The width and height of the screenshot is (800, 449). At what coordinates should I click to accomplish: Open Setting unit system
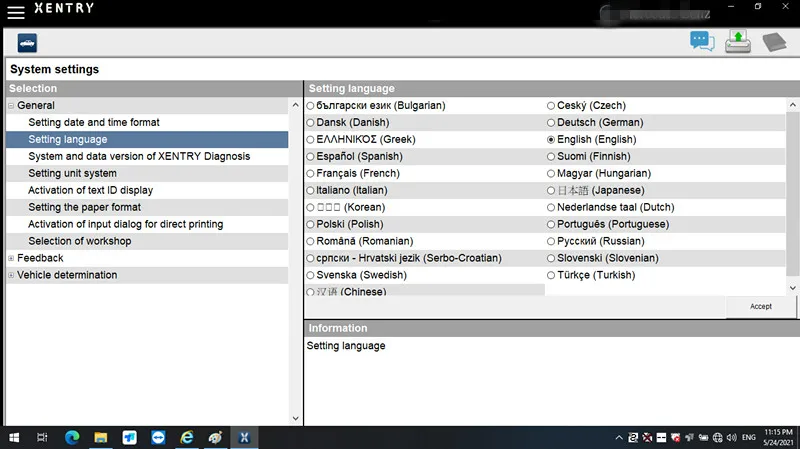coord(72,173)
